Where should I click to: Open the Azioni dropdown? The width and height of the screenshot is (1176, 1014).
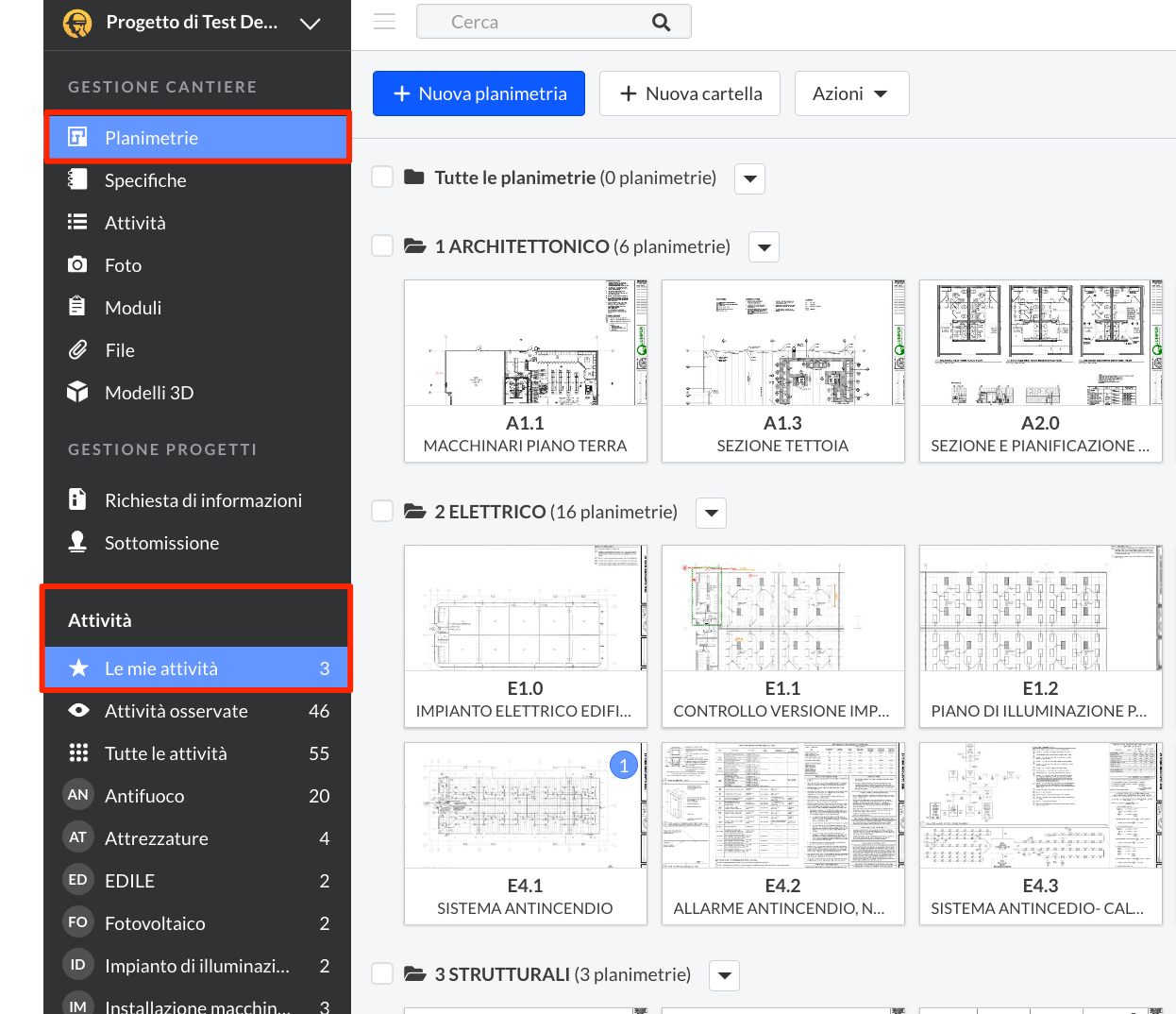(851, 93)
